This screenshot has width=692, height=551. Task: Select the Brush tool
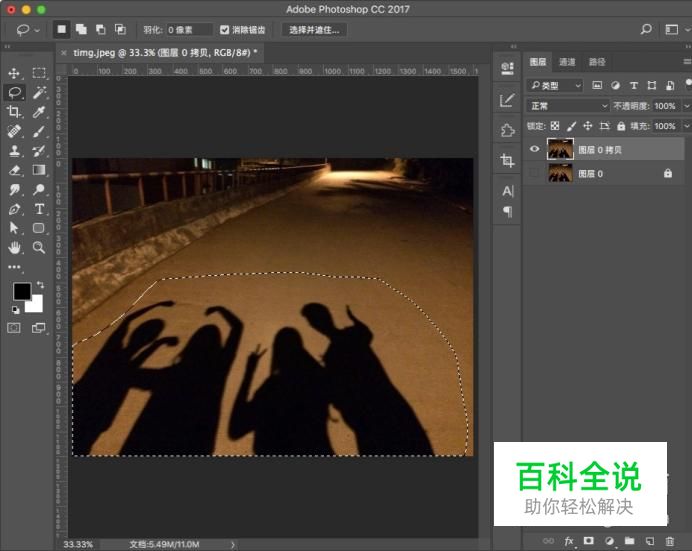[x=39, y=131]
